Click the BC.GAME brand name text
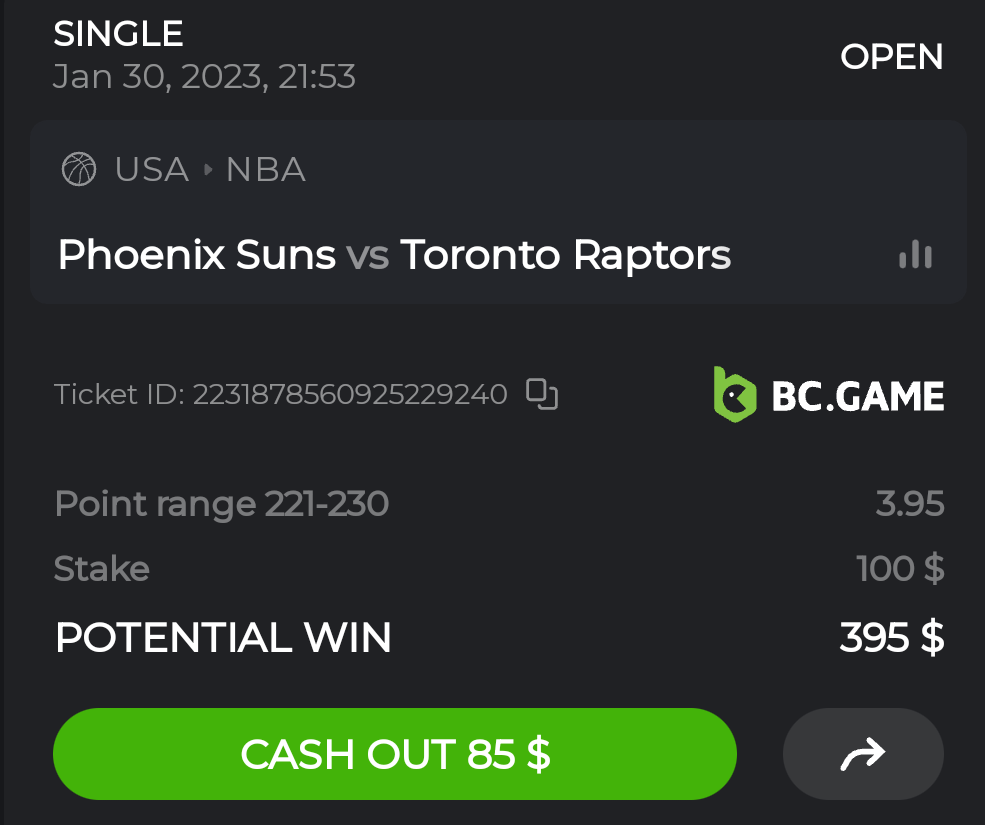This screenshot has height=825, width=985. pyautogui.click(x=858, y=396)
